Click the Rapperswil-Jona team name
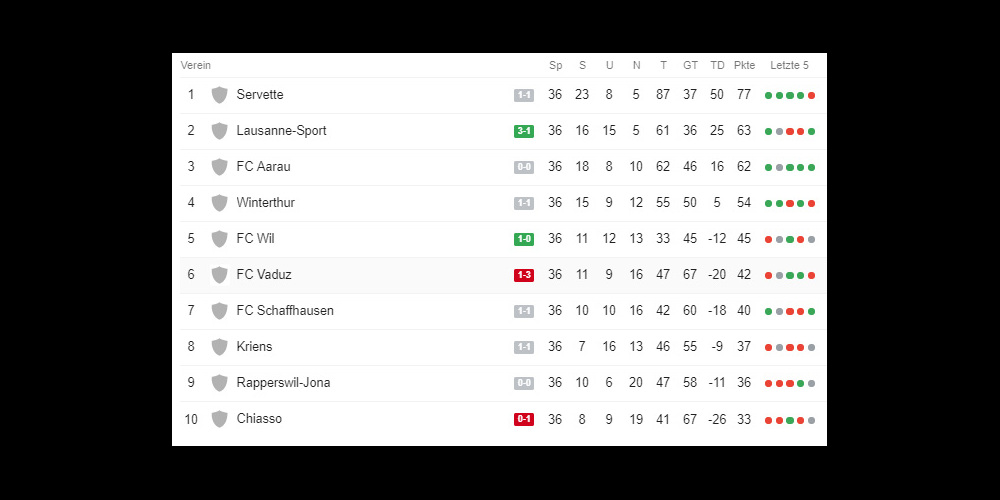This screenshot has height=500, width=1000. pyautogui.click(x=283, y=383)
